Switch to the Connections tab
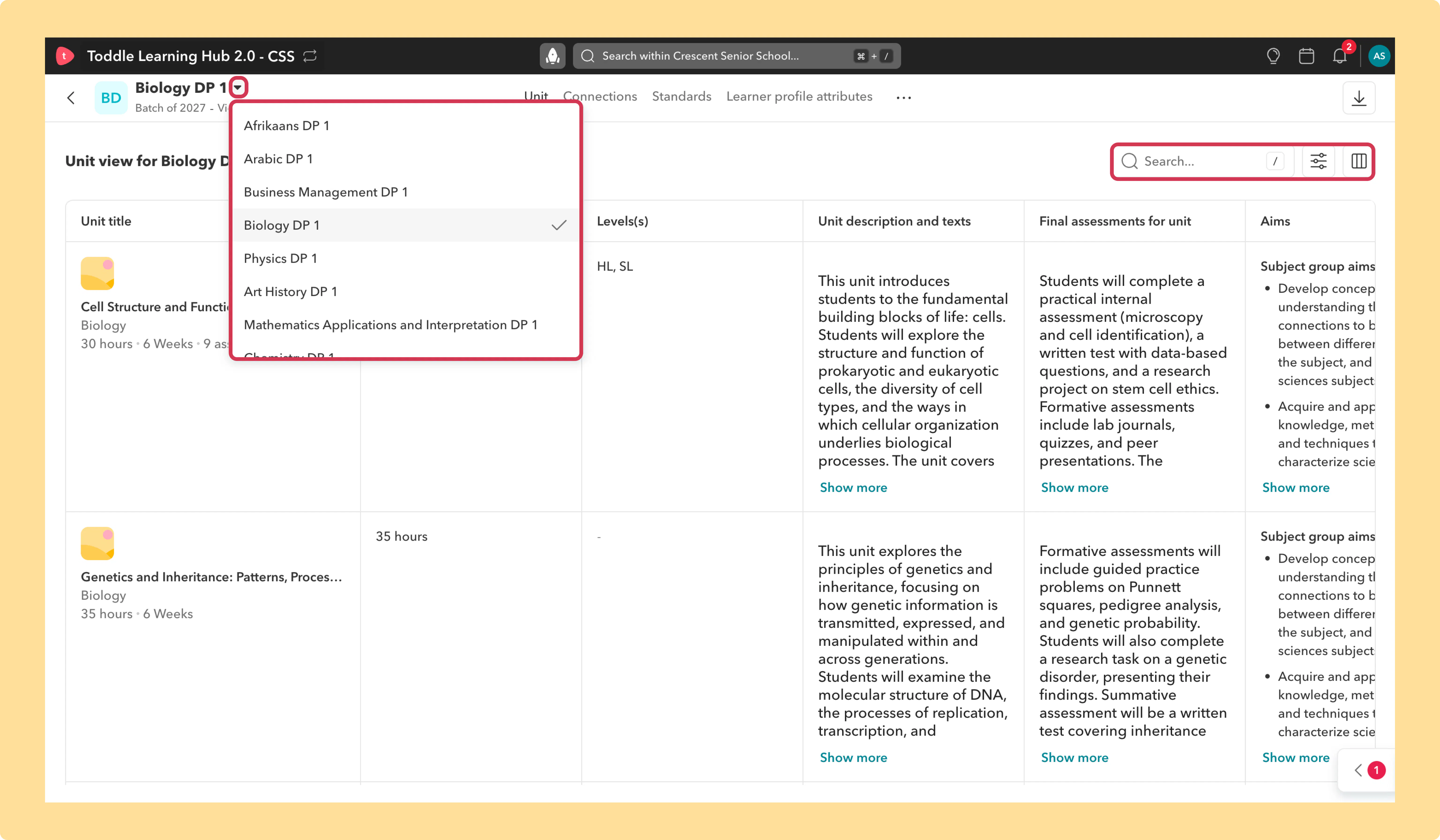Viewport: 1440px width, 840px height. [x=600, y=96]
